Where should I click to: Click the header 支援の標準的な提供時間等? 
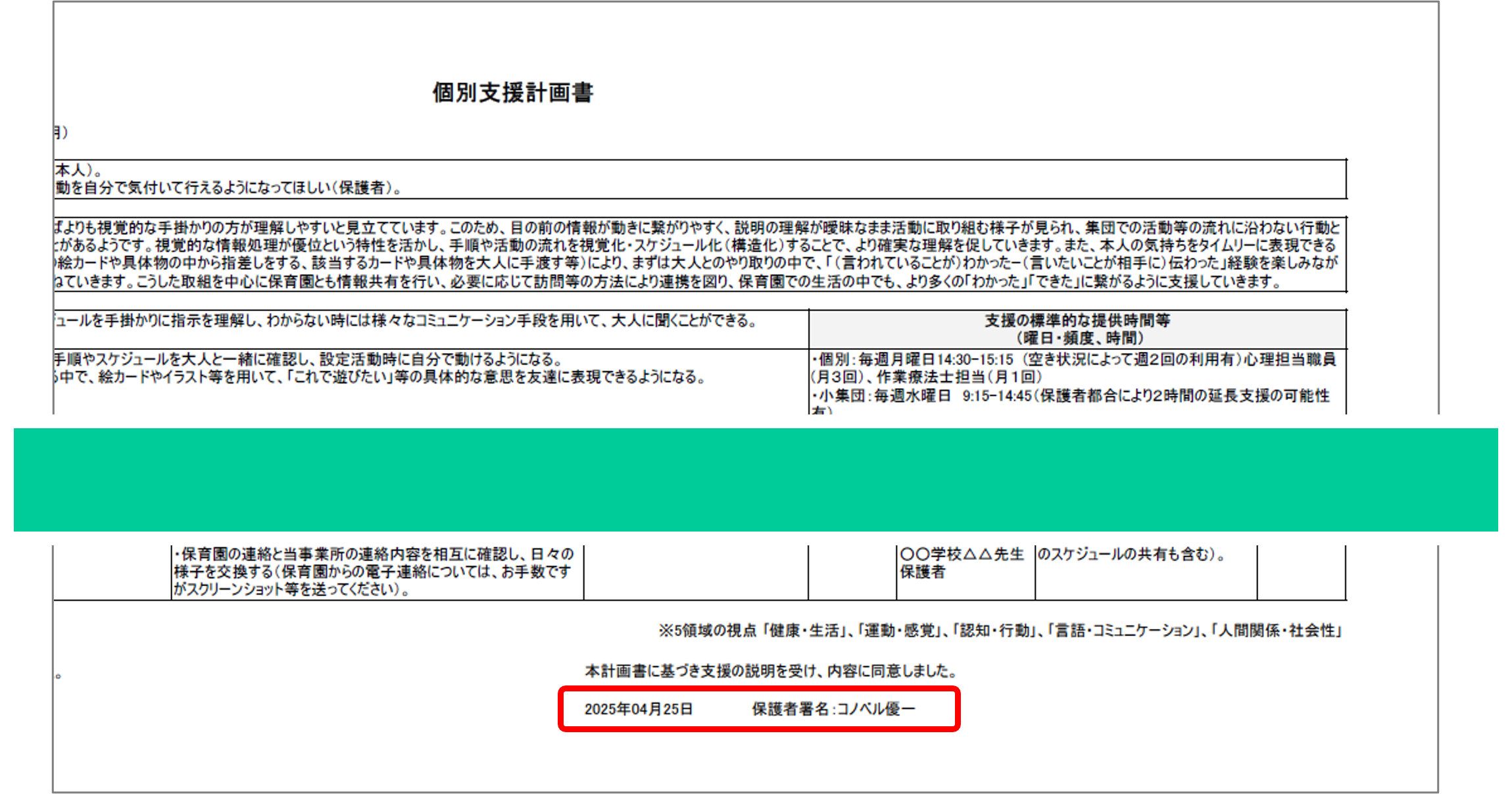pos(1077,320)
